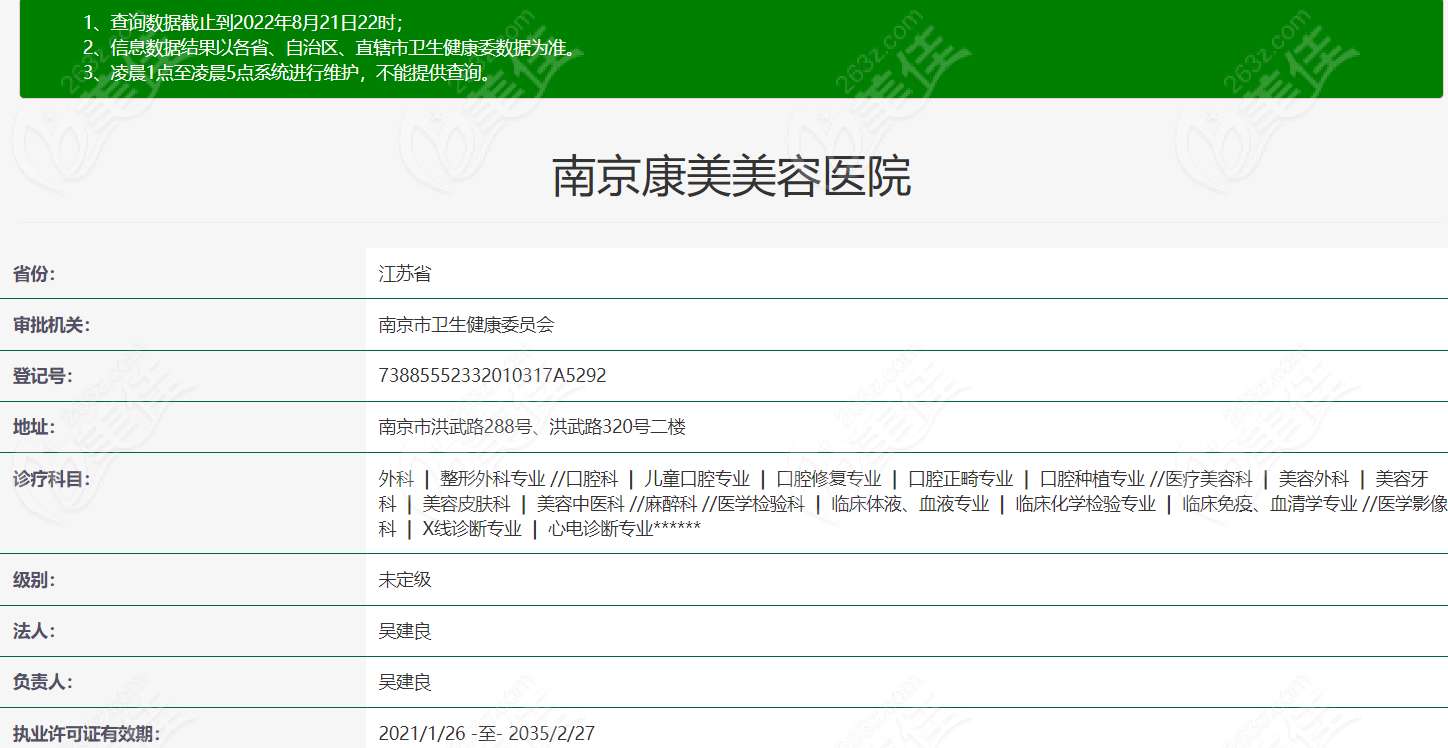1448x748 pixels.
Task: Select the 审批机关 label
Action: click(x=51, y=325)
